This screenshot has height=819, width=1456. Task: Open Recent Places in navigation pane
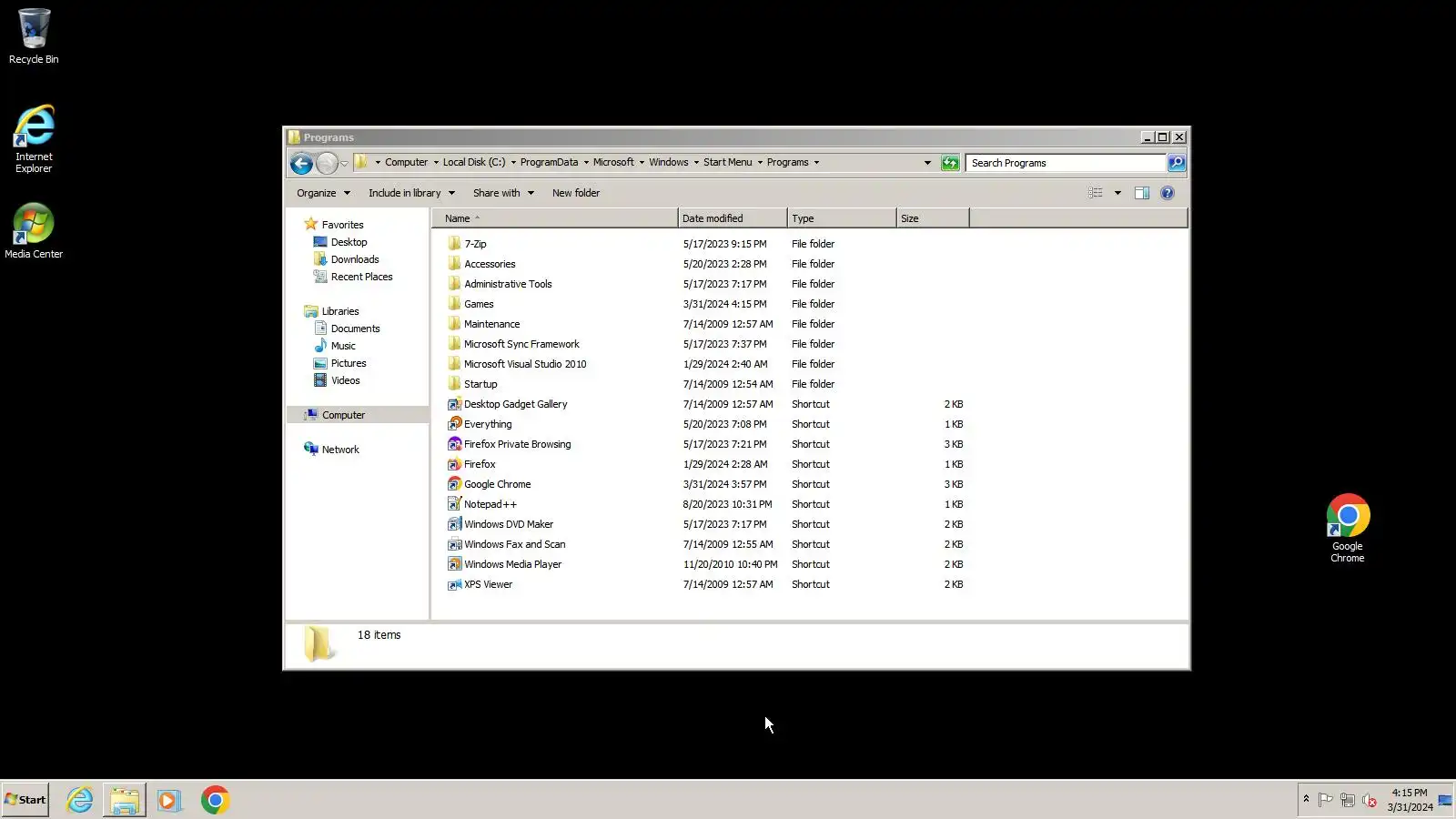pyautogui.click(x=362, y=277)
